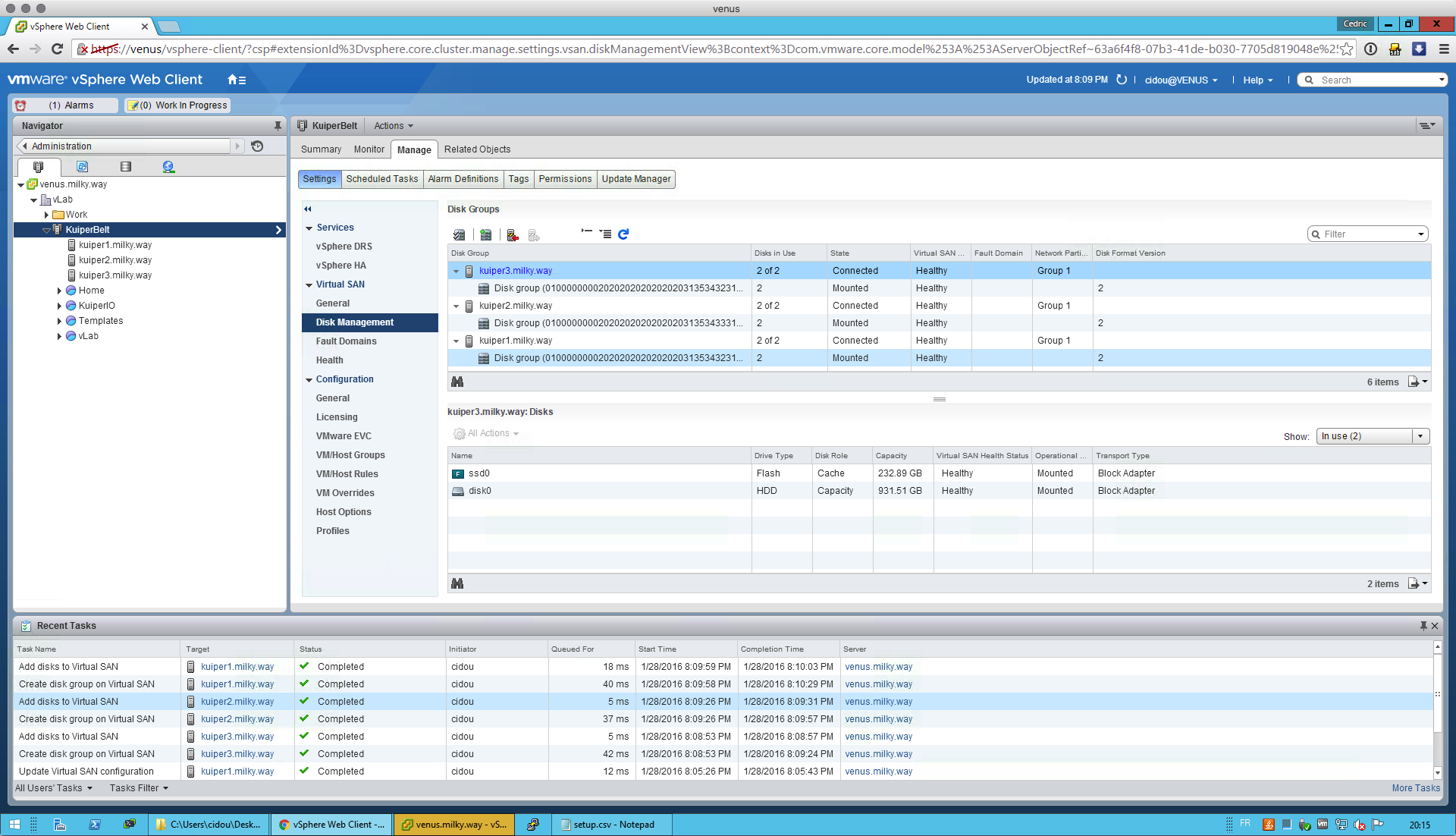
Task: Open the Actions dropdown for KuiperBelt
Action: click(x=394, y=126)
